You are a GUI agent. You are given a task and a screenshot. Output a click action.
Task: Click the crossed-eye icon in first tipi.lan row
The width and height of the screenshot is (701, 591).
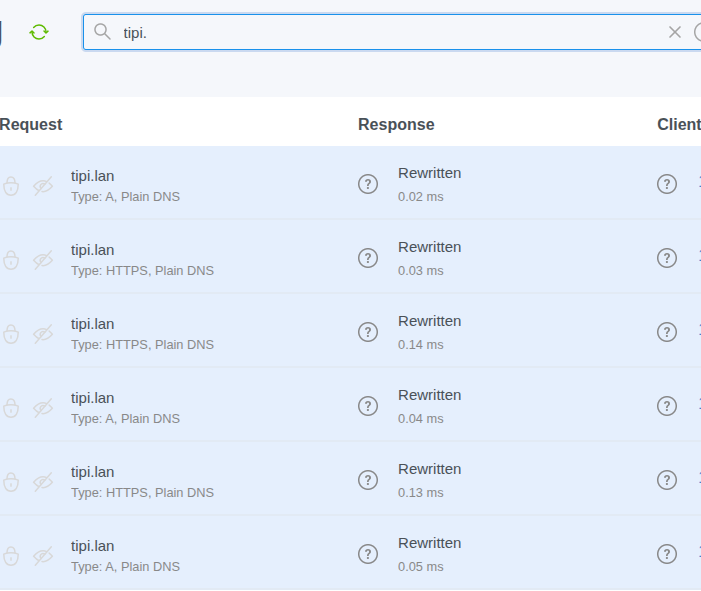[42, 186]
